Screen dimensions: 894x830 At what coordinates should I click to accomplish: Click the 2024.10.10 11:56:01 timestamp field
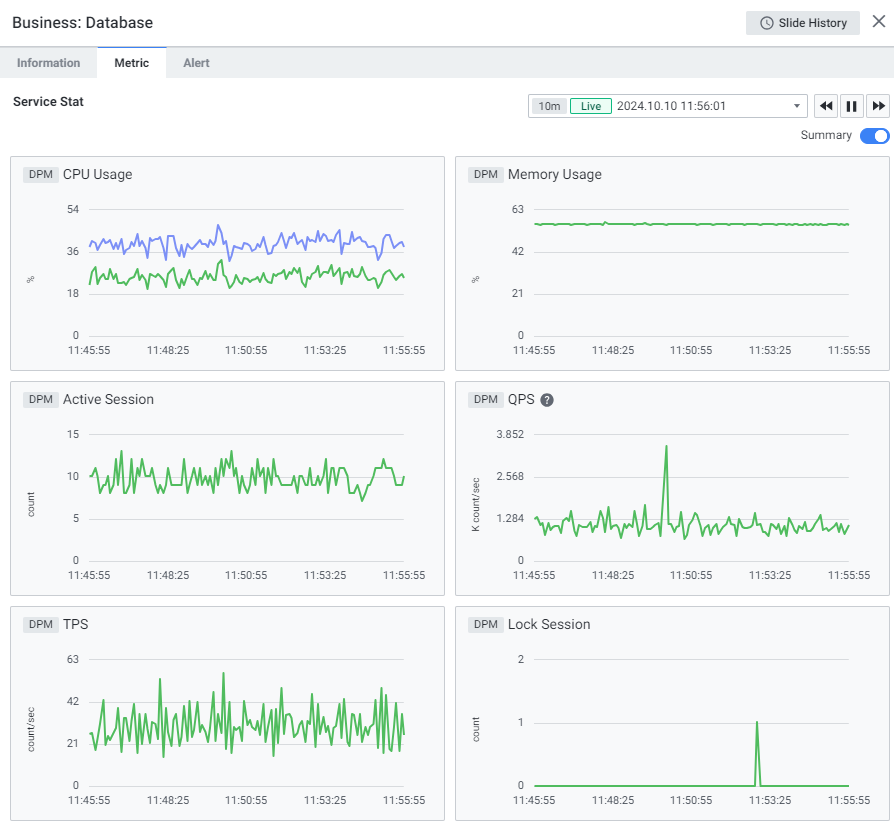tap(671, 106)
